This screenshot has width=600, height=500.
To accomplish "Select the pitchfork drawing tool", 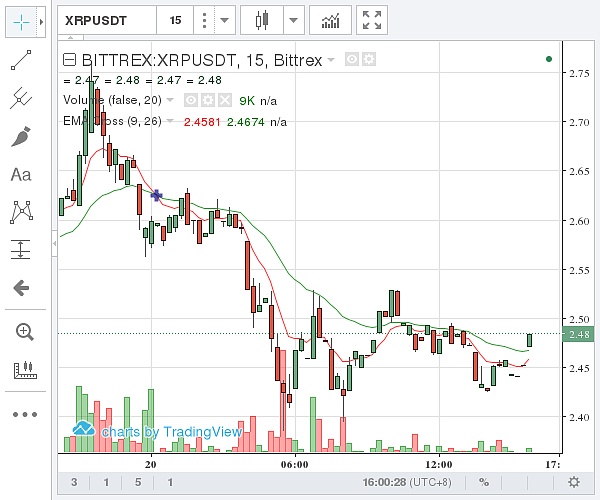I will click(x=21, y=98).
